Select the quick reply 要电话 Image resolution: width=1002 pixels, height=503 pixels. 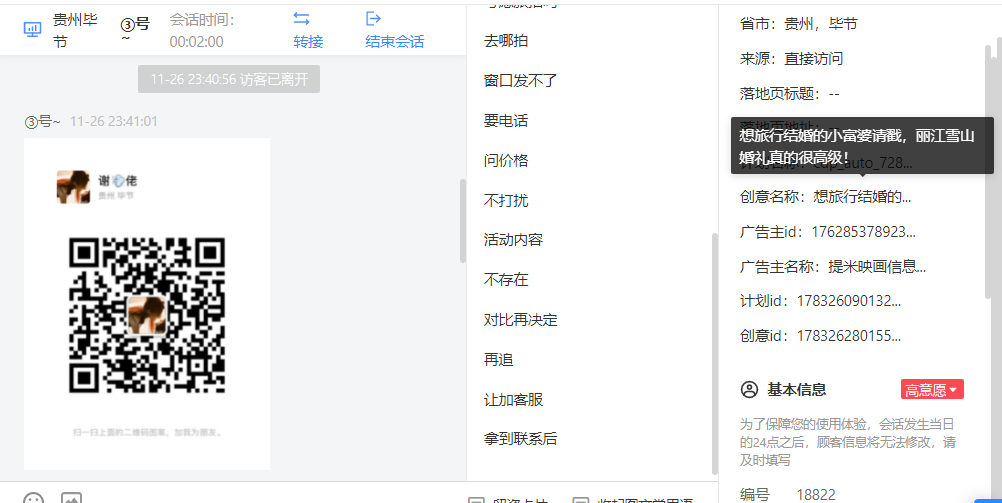(505, 120)
